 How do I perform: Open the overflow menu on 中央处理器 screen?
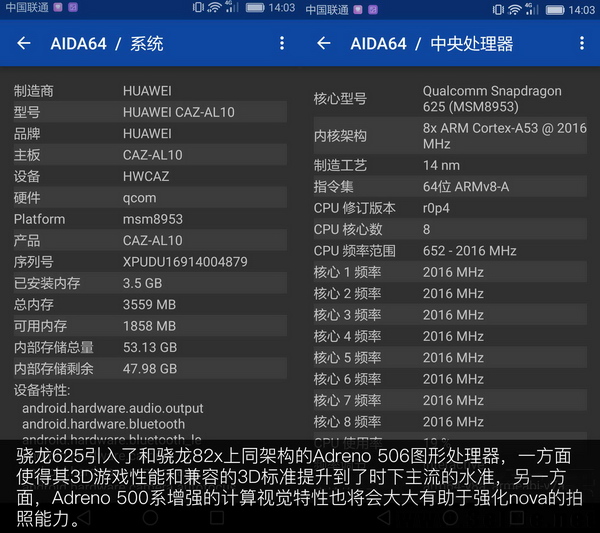pos(582,43)
